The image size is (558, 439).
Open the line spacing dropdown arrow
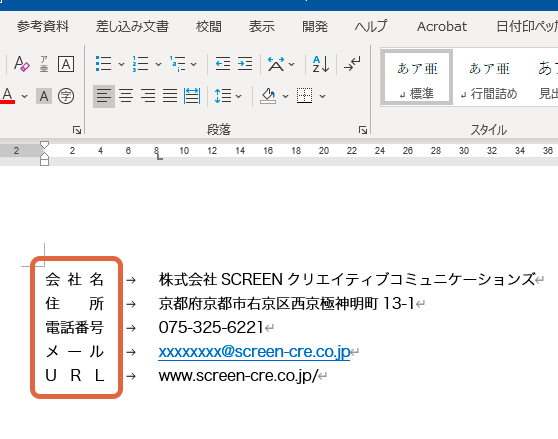point(239,96)
